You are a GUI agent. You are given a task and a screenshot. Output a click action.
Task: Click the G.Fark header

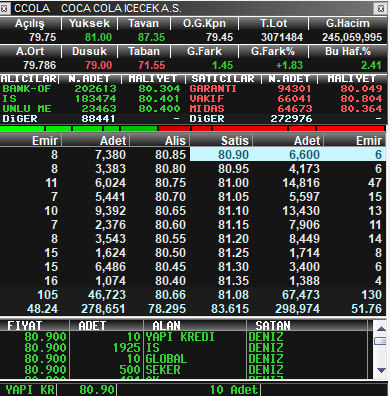pyautogui.click(x=204, y=51)
